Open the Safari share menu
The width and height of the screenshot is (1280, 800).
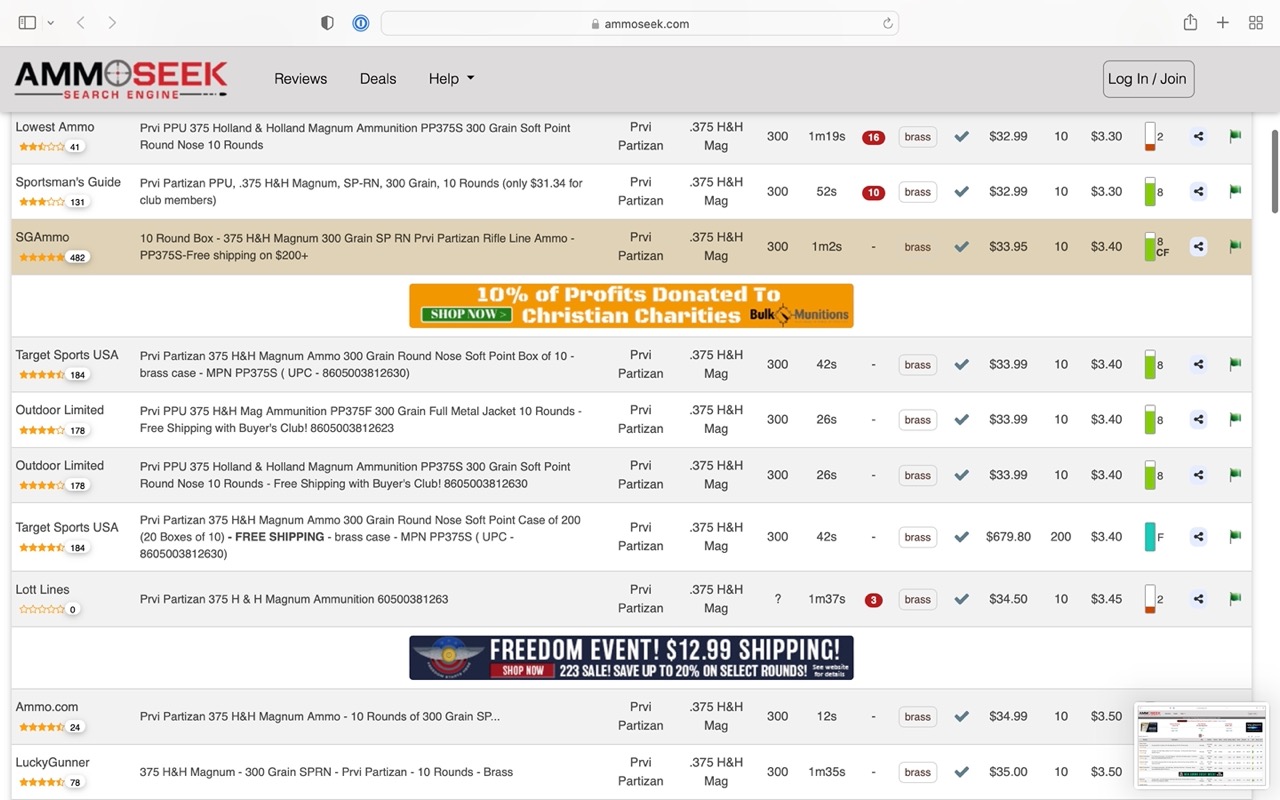(1190, 22)
